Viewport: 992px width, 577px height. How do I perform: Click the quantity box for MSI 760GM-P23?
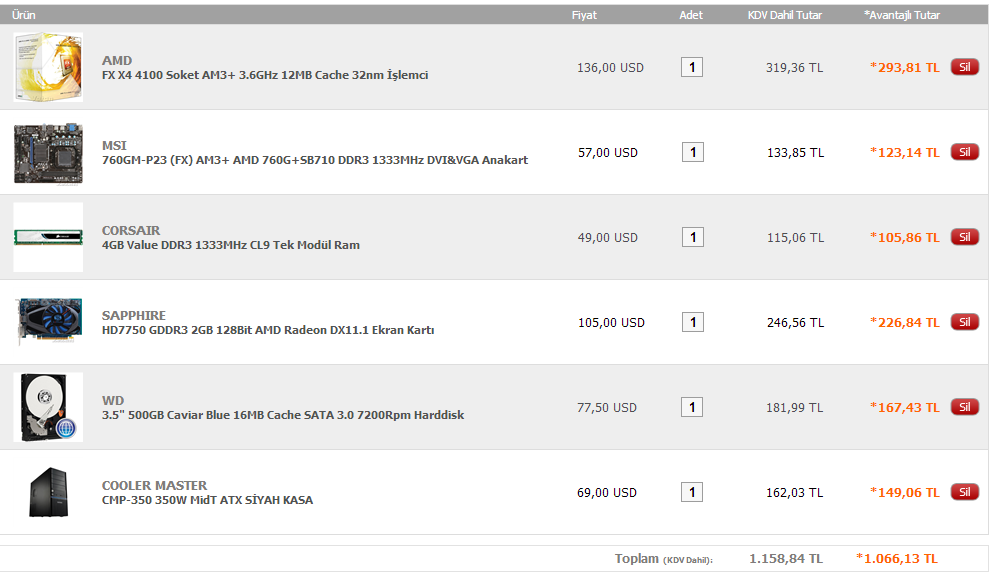pyautogui.click(x=691, y=153)
